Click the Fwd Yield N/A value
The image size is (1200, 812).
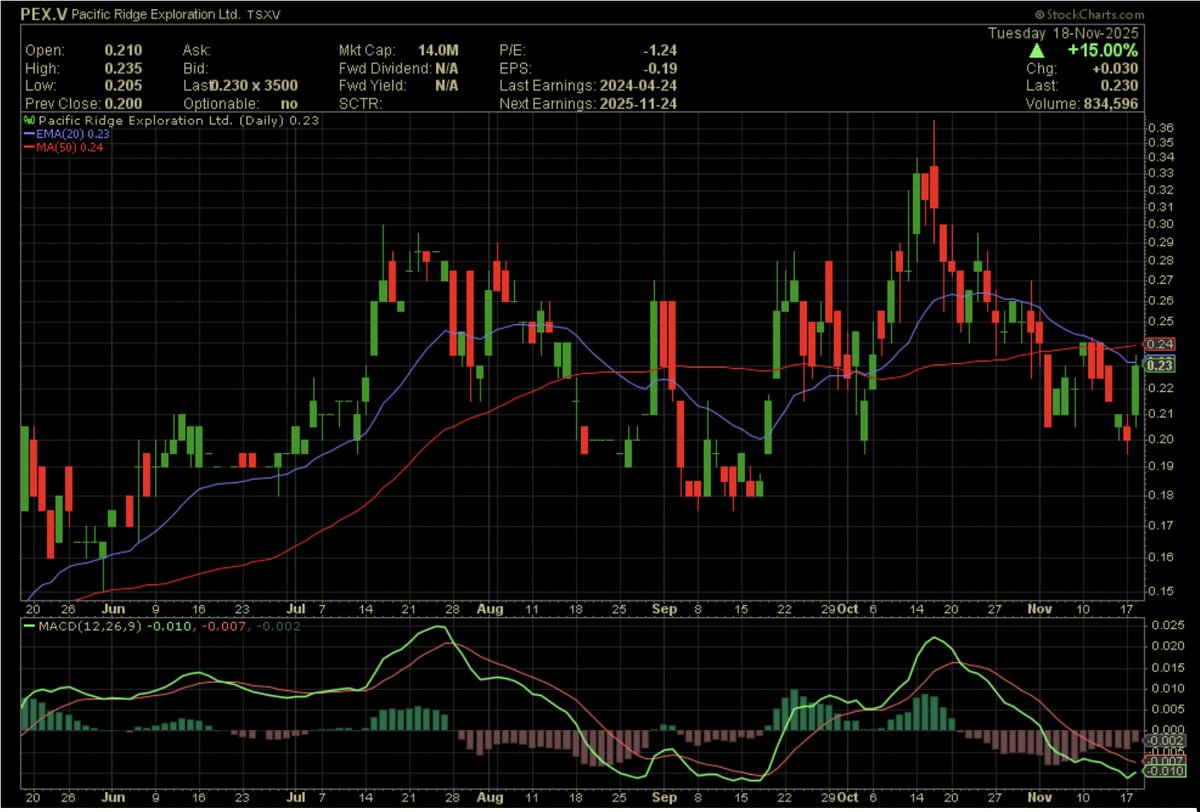click(446, 86)
